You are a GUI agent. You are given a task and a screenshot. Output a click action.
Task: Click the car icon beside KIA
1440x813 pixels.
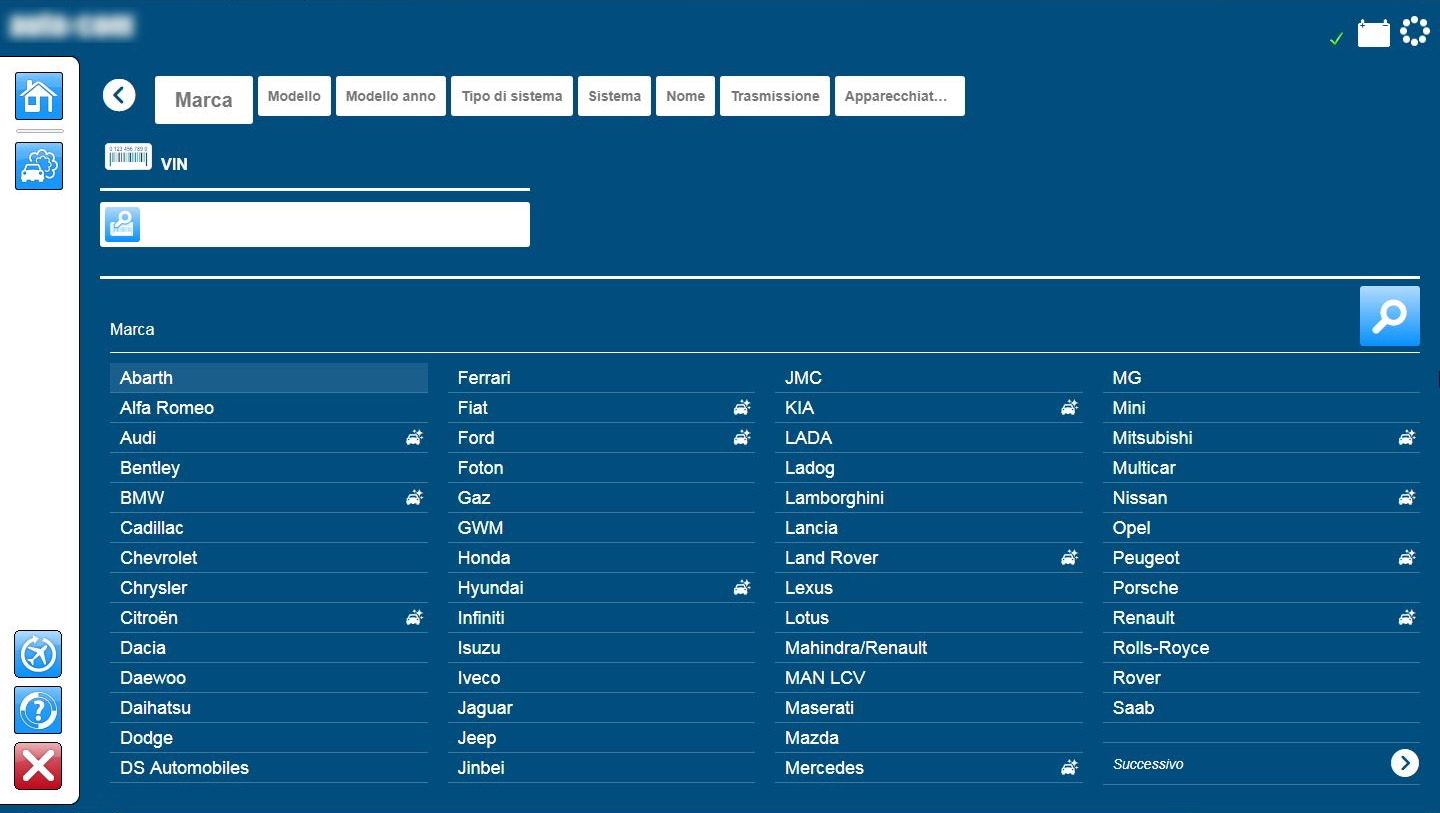(1070, 407)
